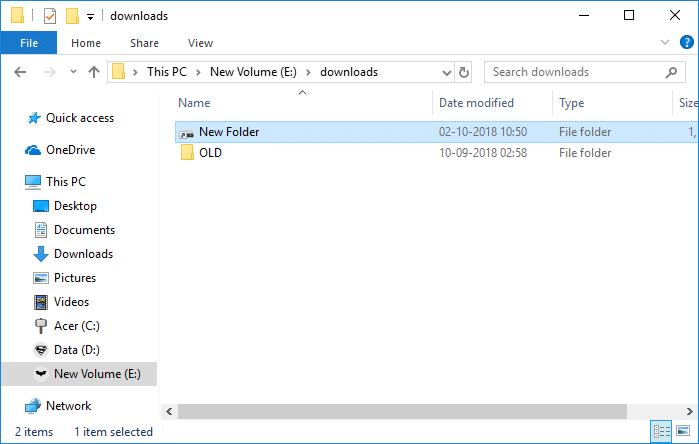Click the New folder icon in quick access toolbar
699x444 pixels.
click(72, 16)
